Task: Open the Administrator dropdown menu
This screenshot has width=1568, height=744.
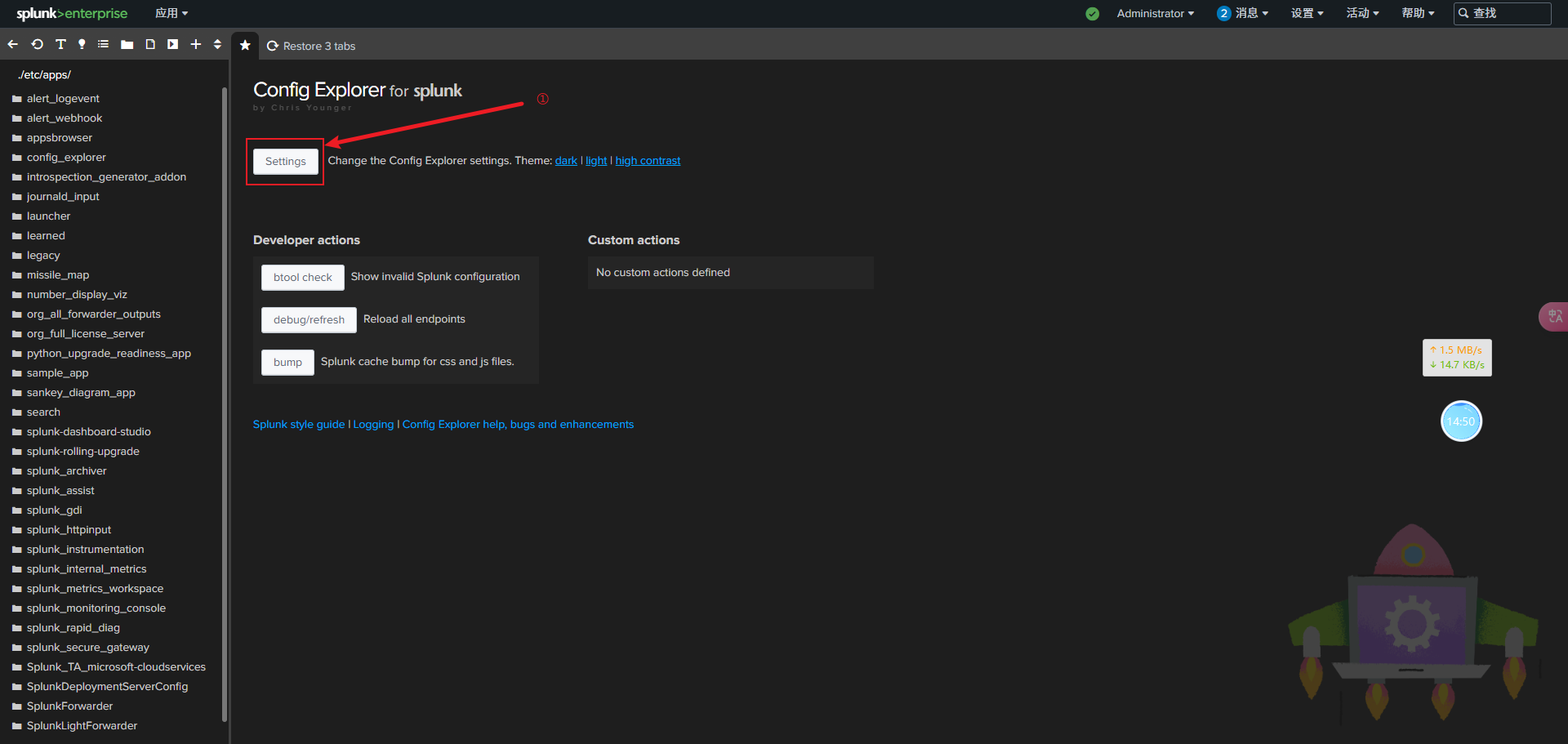Action: (x=1156, y=13)
